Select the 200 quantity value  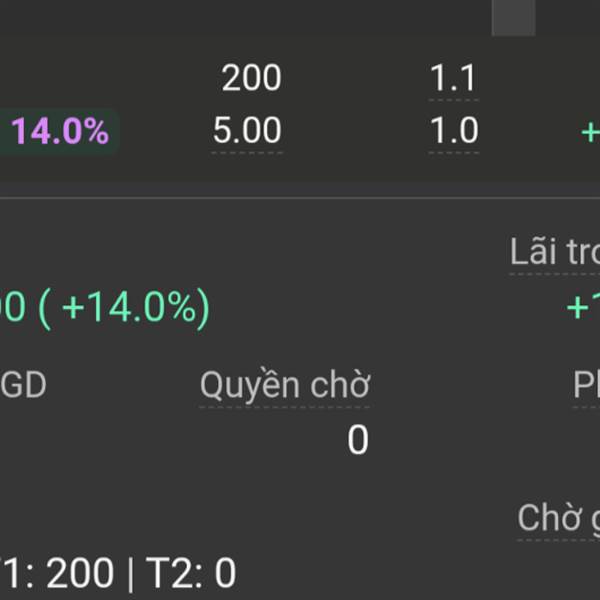click(251, 78)
